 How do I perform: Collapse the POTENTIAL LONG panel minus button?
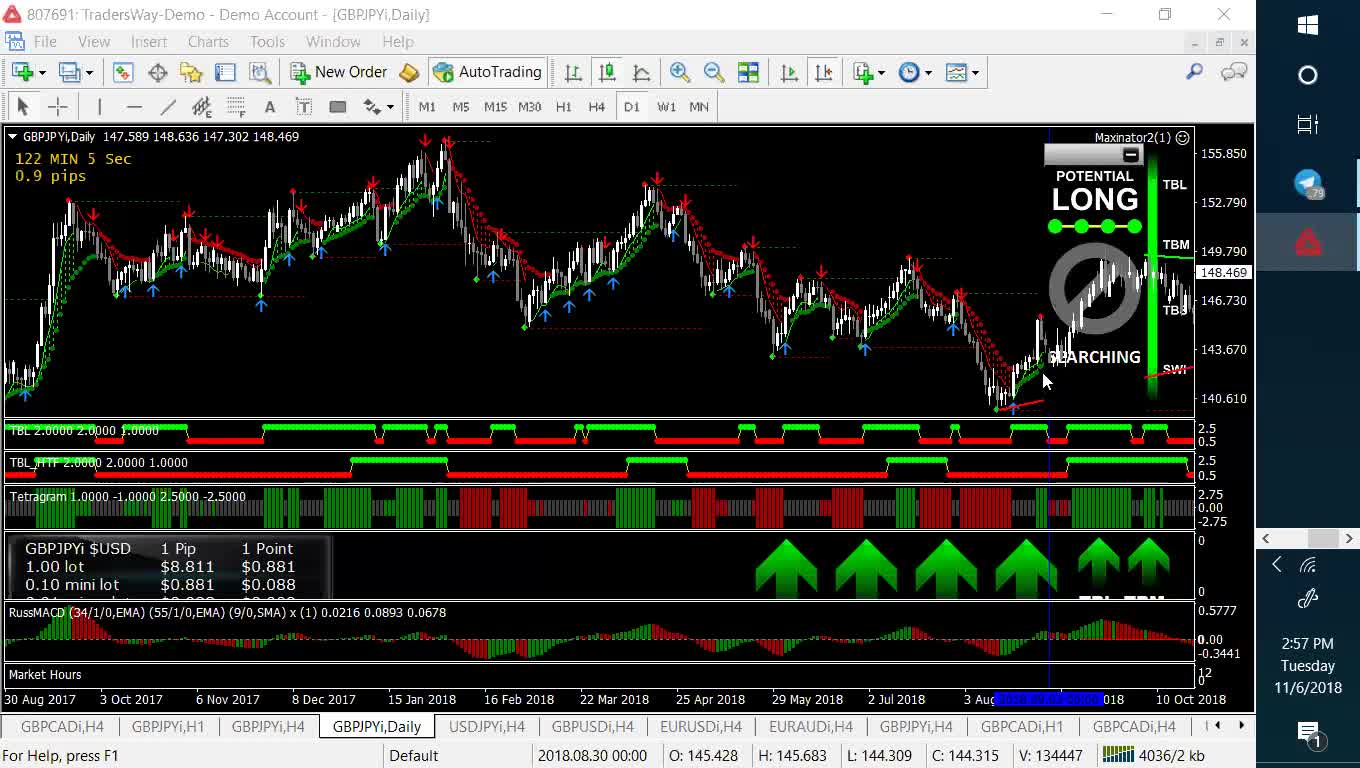pyautogui.click(x=1131, y=155)
